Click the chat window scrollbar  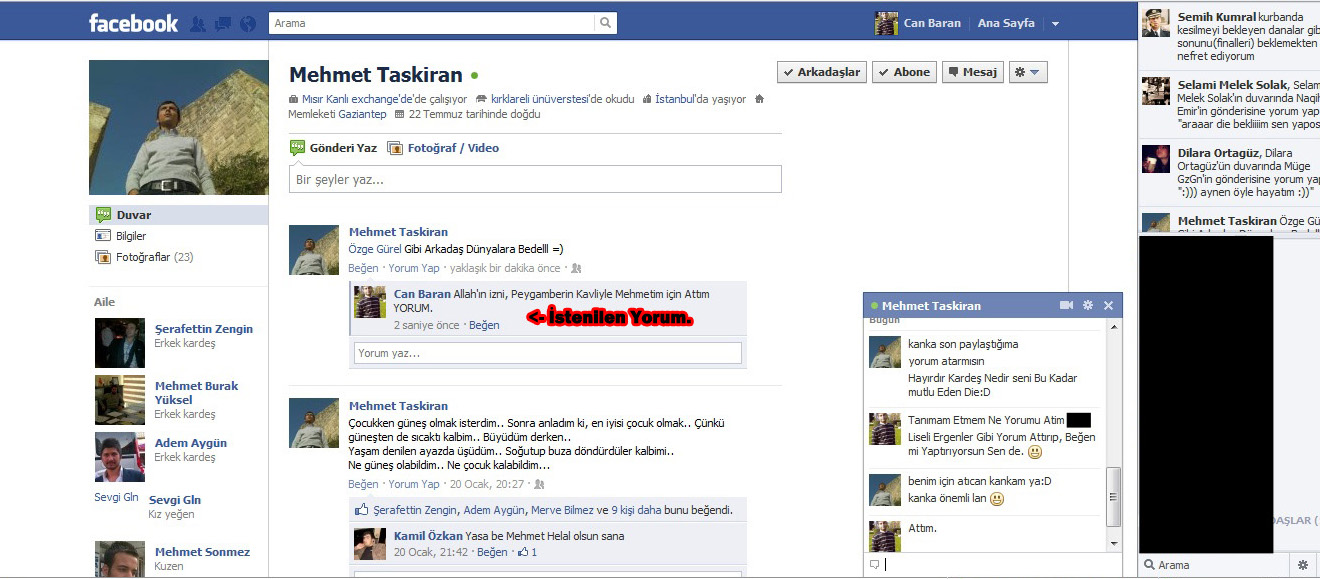pos(1114,495)
